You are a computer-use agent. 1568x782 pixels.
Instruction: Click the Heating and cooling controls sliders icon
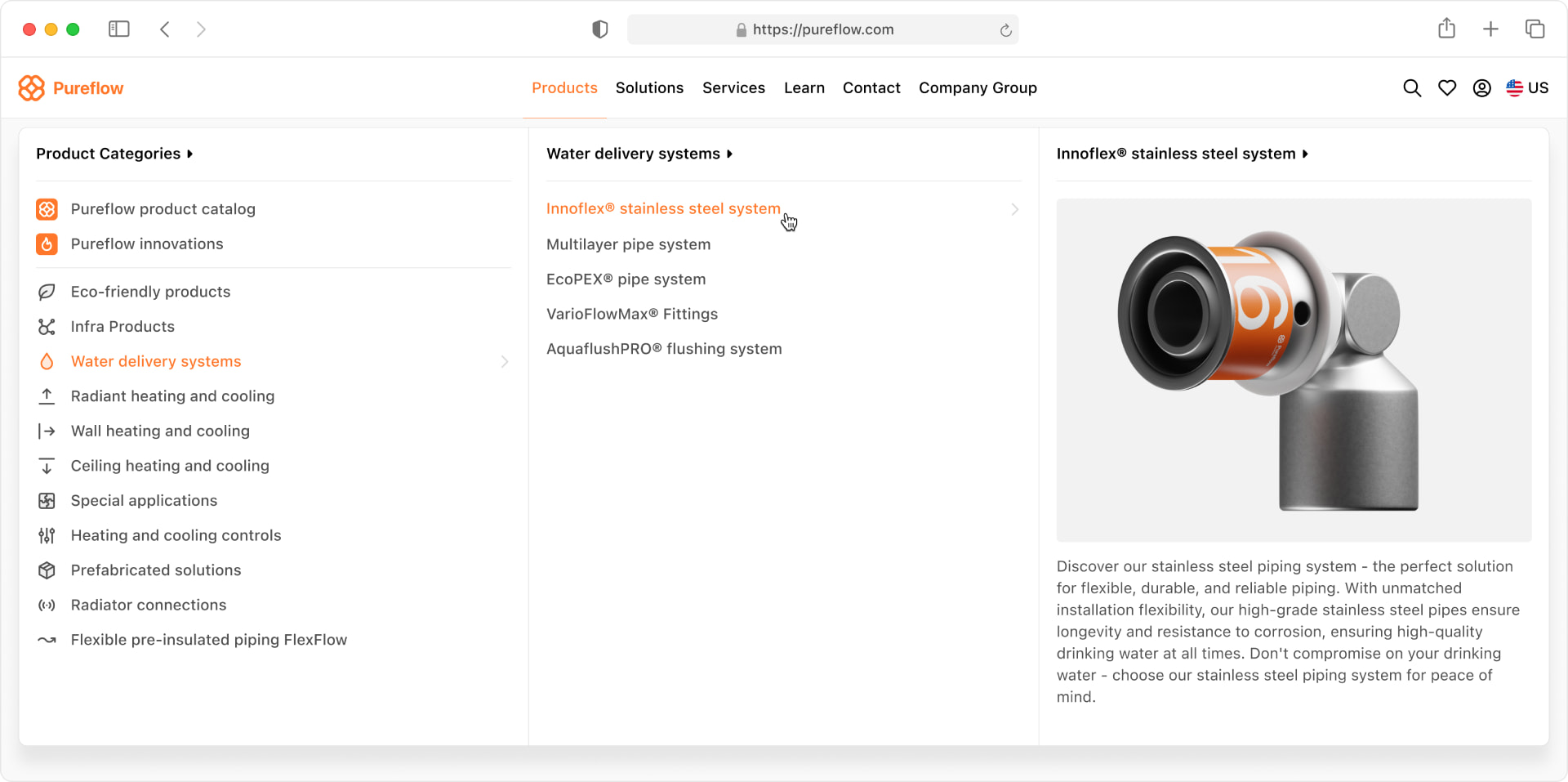[47, 536]
